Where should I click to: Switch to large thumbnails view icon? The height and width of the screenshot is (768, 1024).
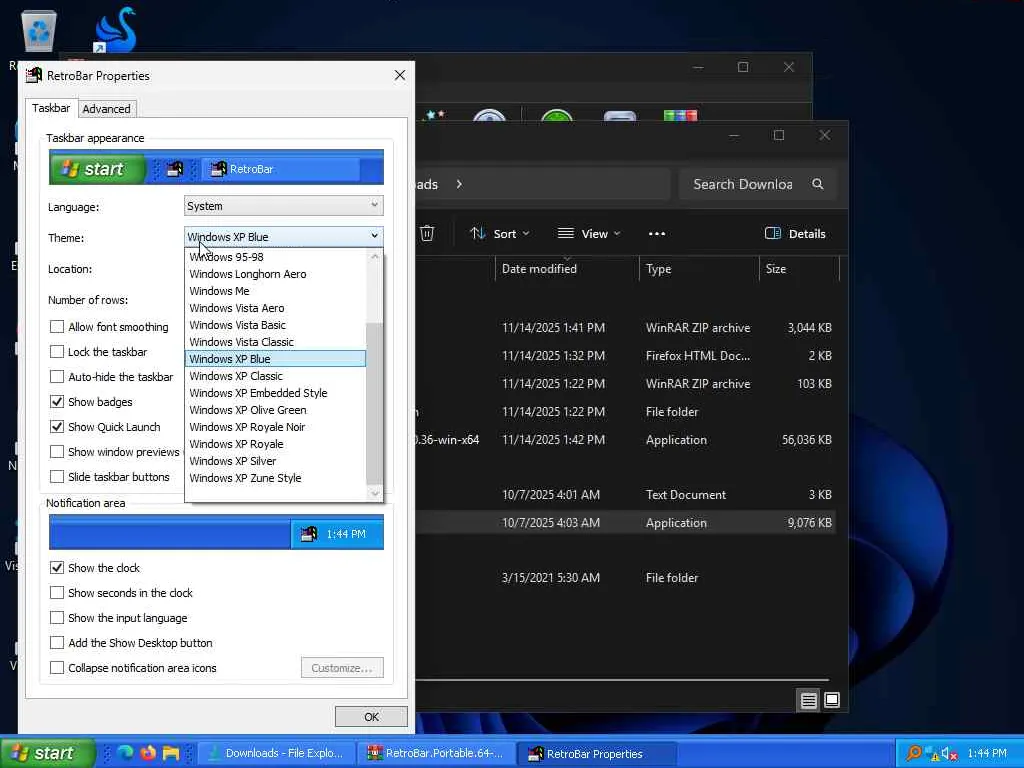pos(832,700)
